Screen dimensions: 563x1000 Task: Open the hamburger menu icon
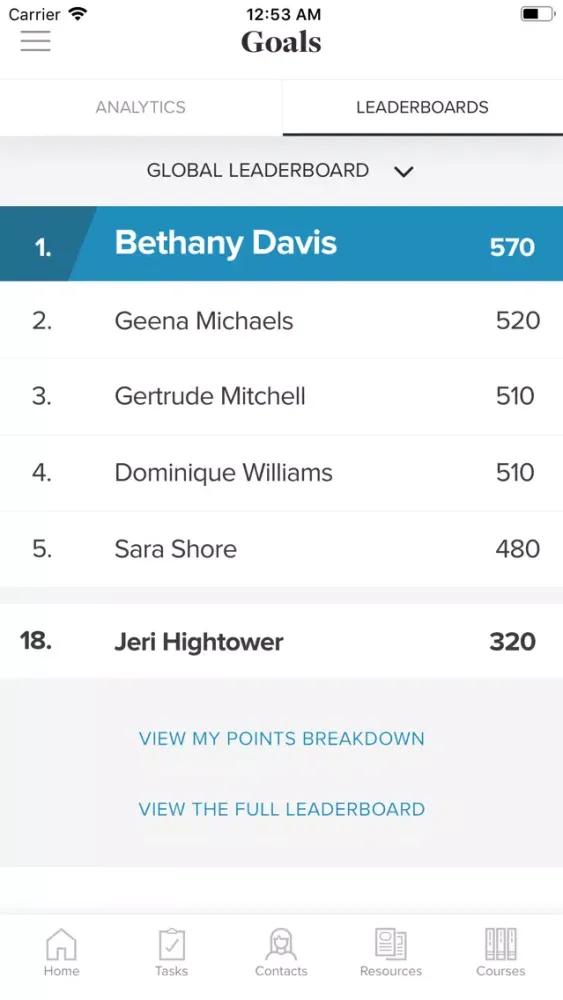35,41
